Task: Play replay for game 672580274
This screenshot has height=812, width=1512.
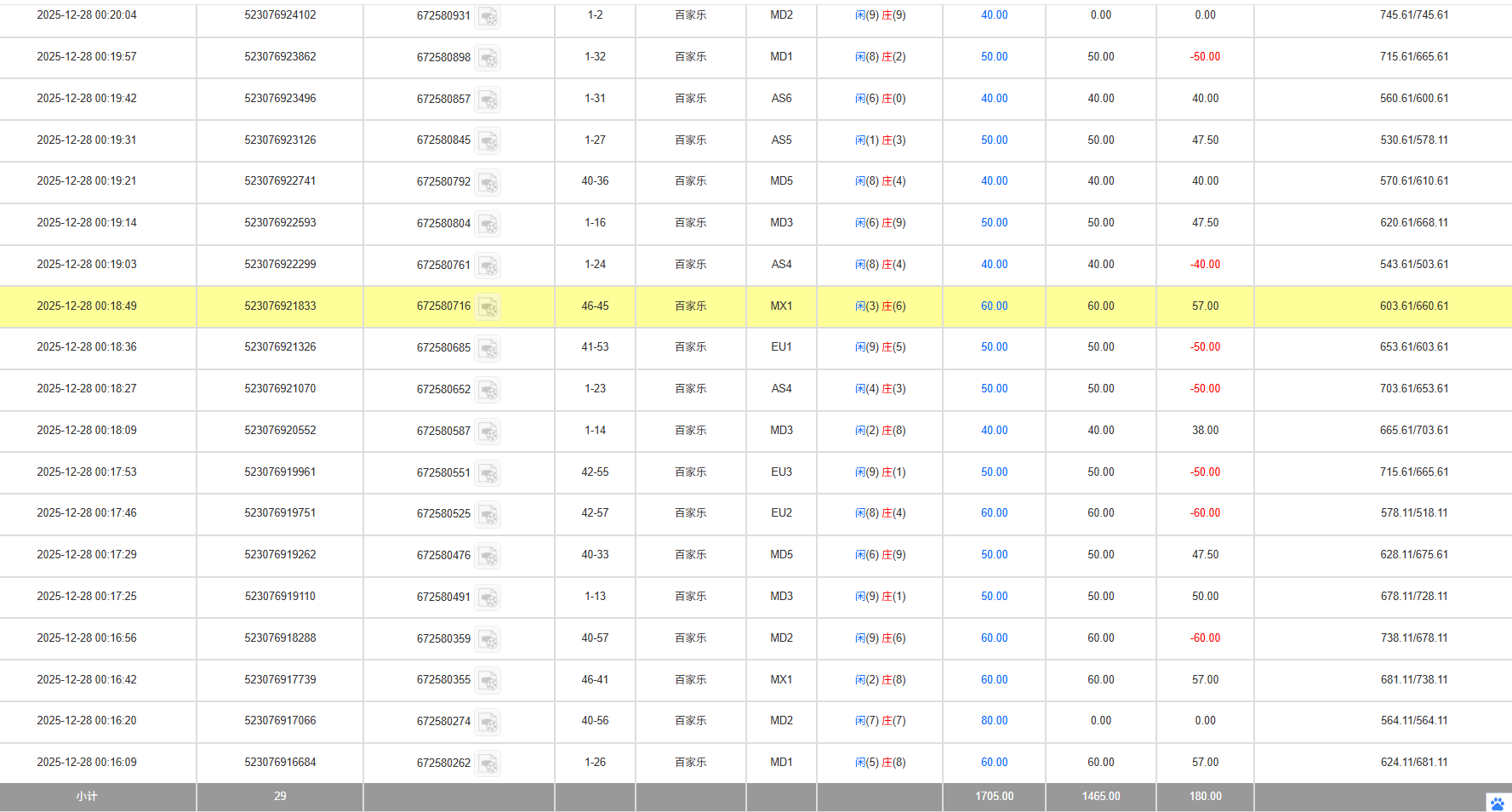Action: point(488,722)
